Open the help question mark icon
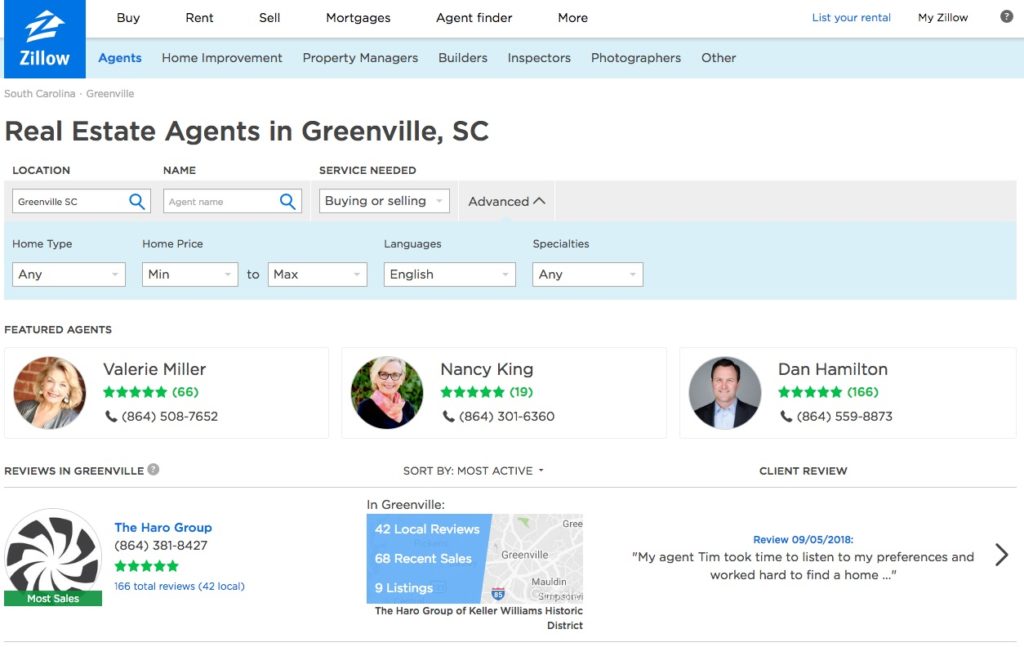The image size is (1024, 647). point(1006,17)
